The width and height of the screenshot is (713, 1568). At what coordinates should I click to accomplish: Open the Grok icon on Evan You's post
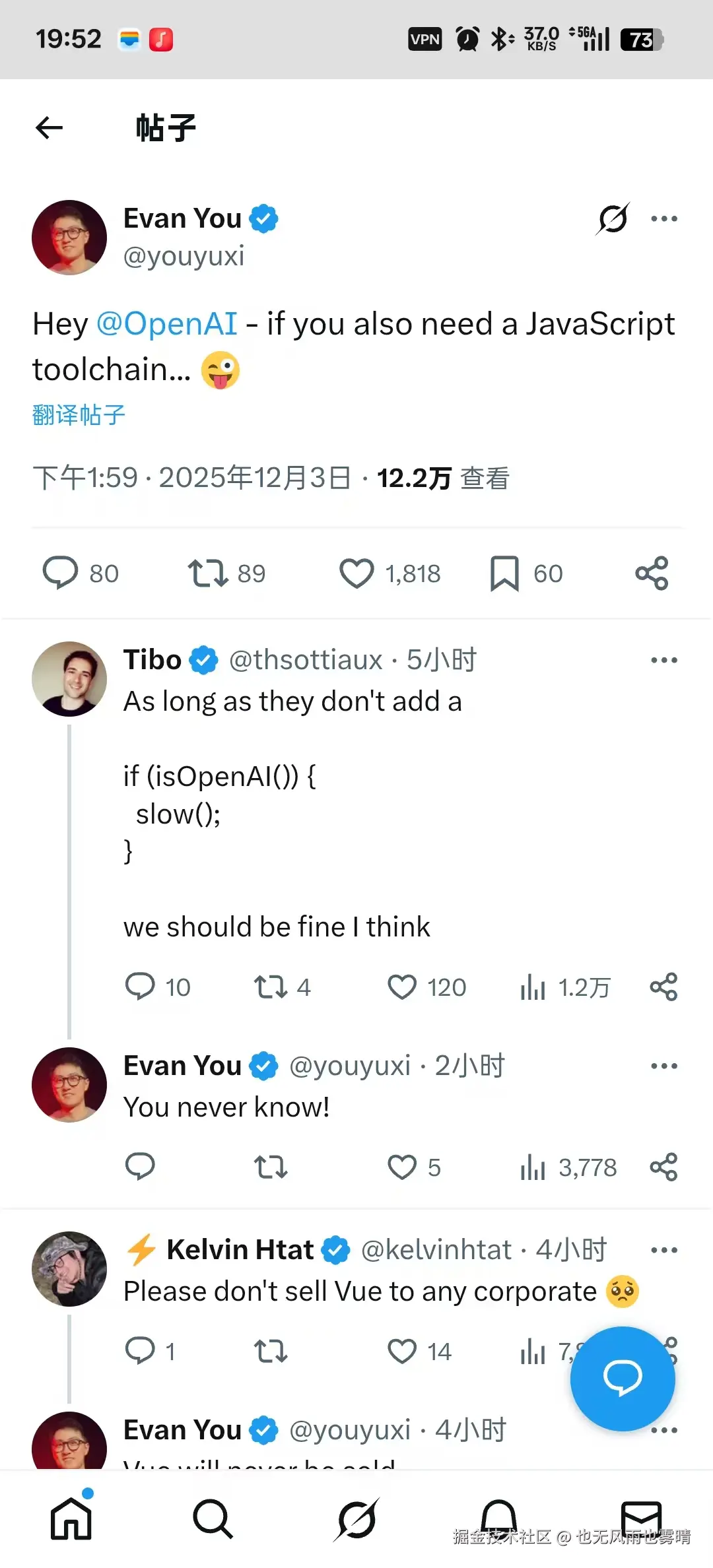pos(612,218)
